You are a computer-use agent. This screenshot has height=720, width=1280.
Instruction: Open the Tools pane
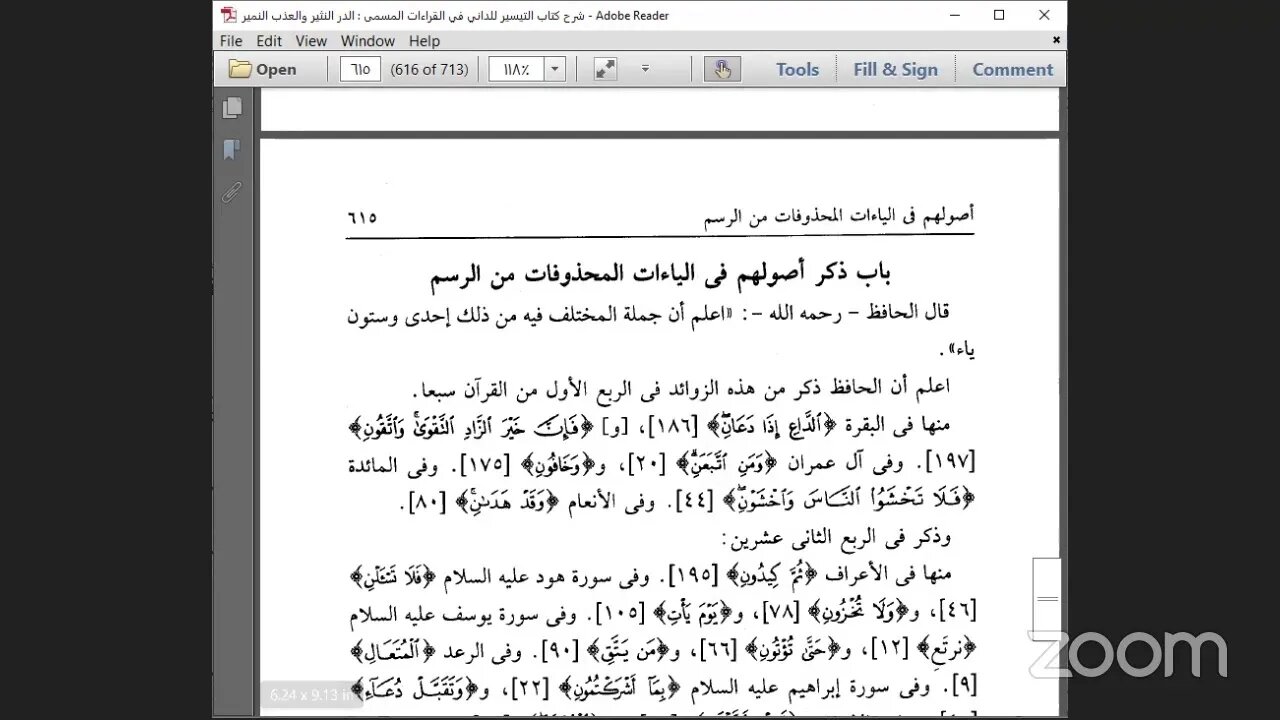pyautogui.click(x=797, y=69)
